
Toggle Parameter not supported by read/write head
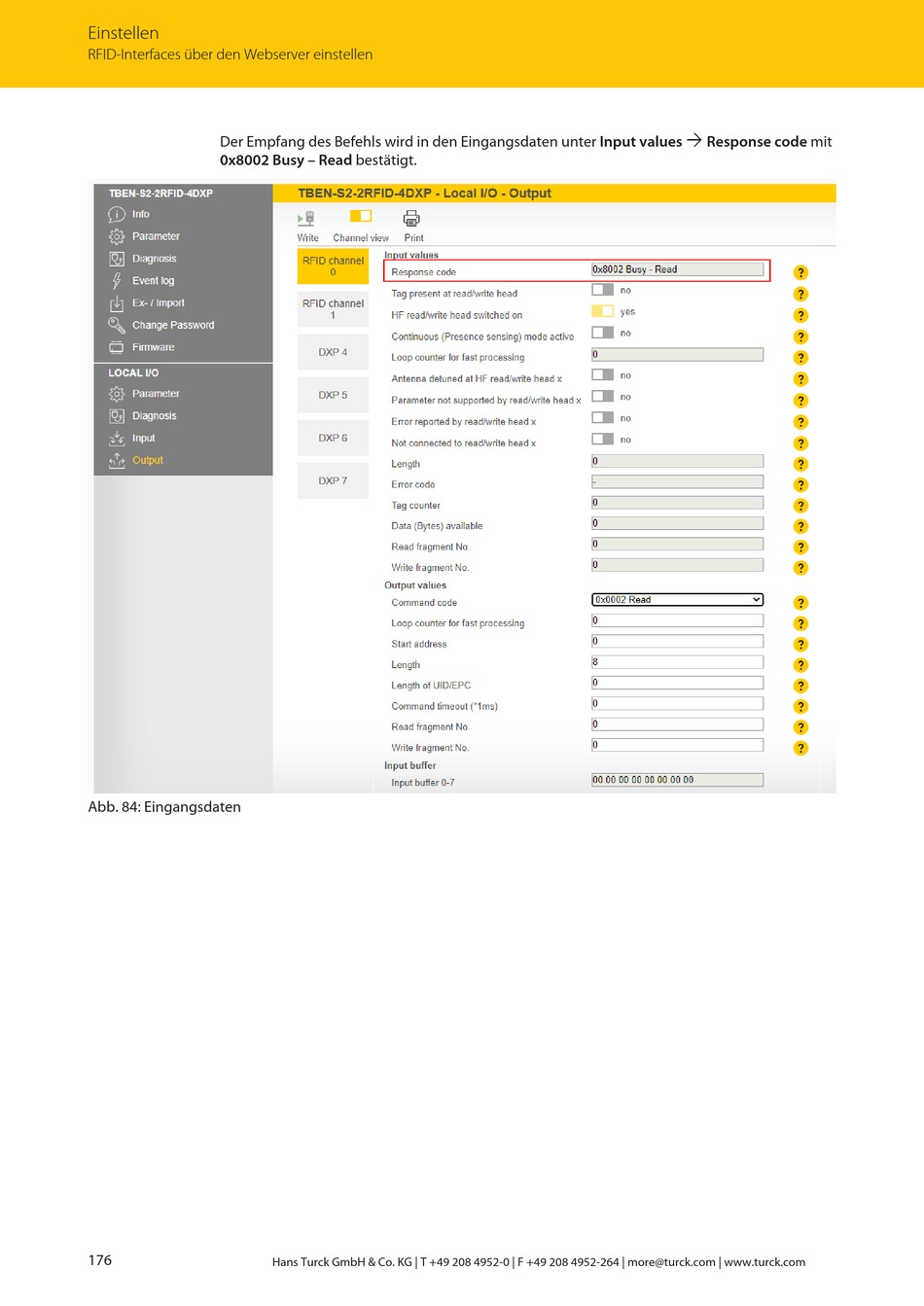(602, 397)
